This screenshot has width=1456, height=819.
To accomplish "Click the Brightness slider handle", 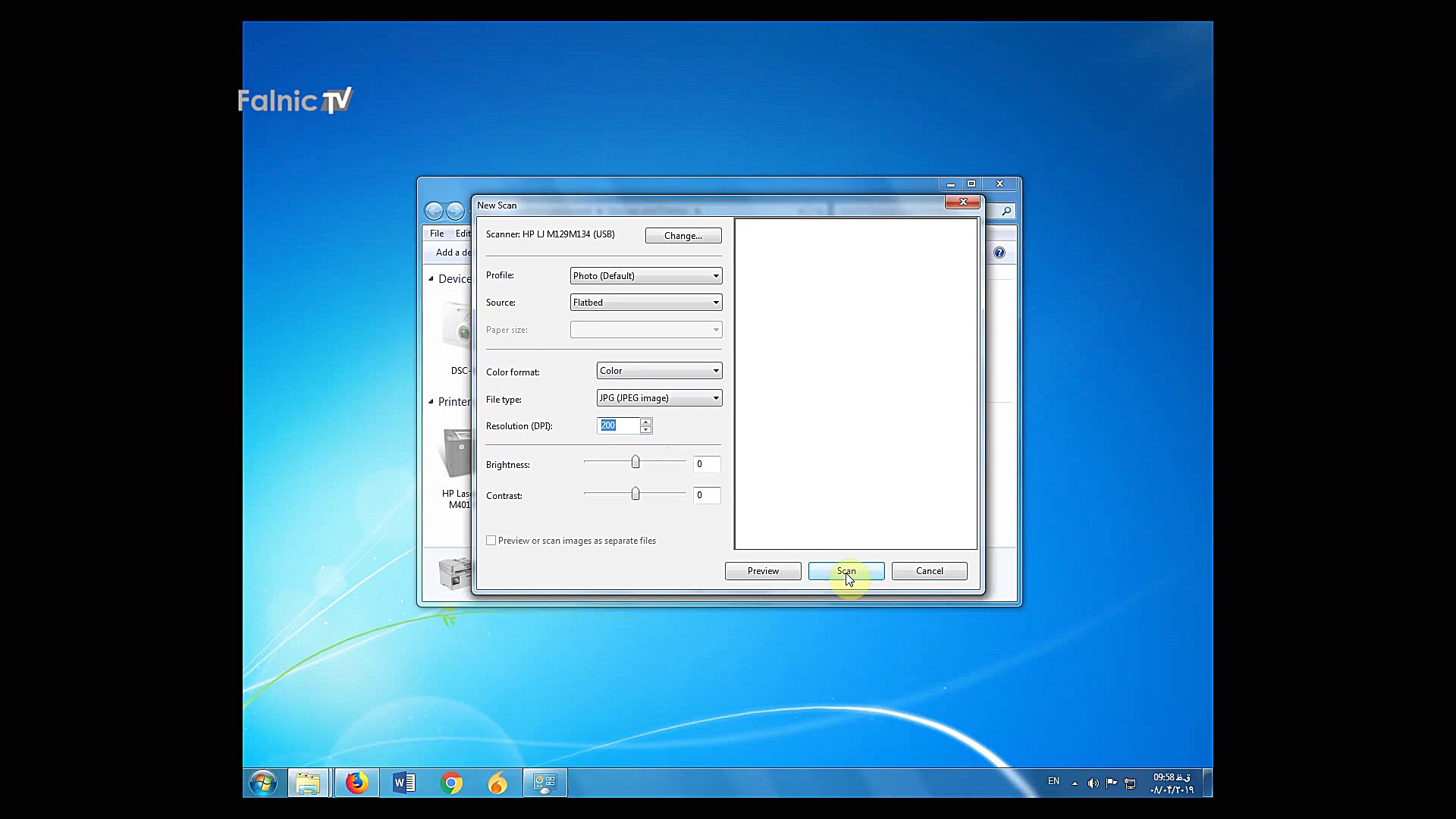I will [x=635, y=463].
